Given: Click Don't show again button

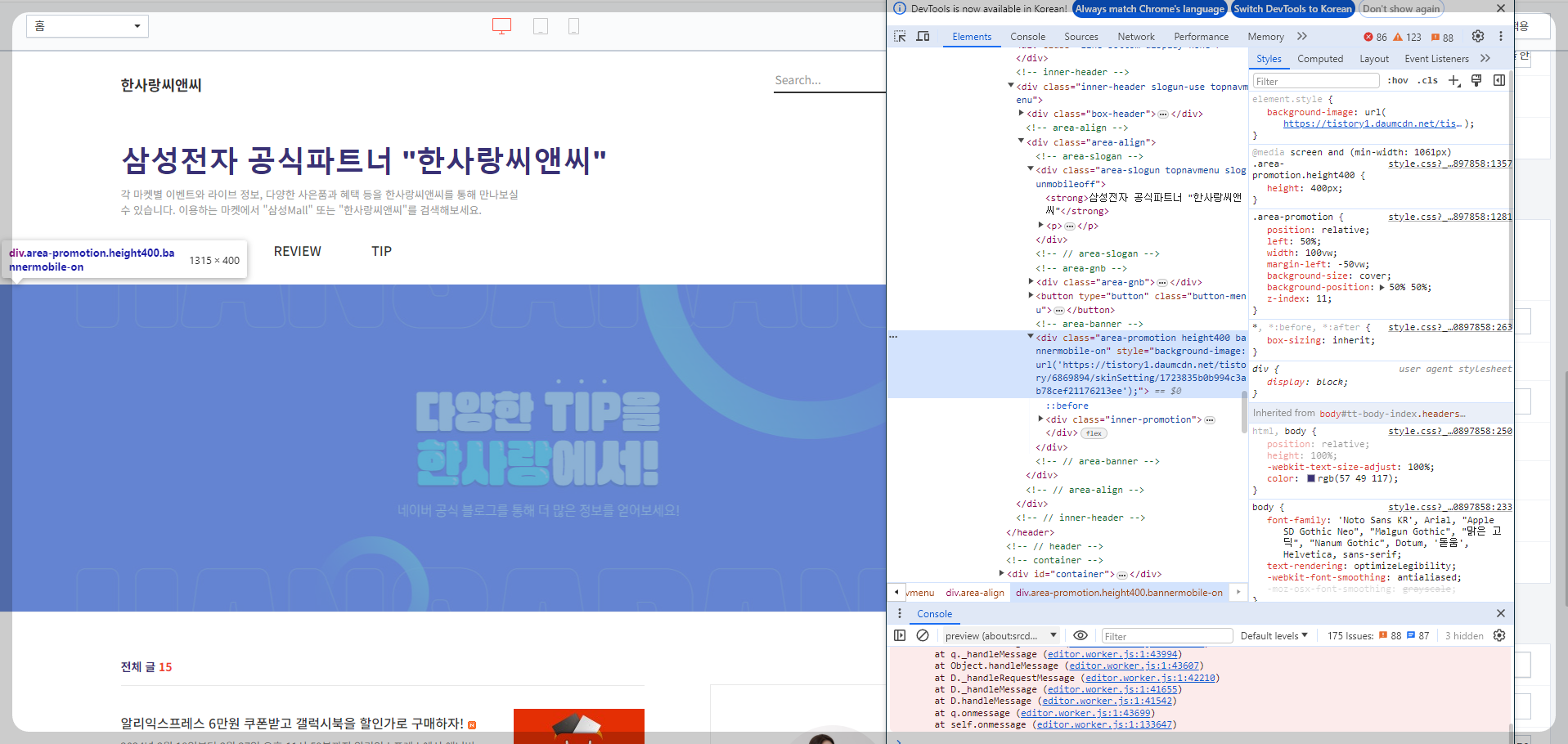Looking at the screenshot, I should tap(1401, 9).
